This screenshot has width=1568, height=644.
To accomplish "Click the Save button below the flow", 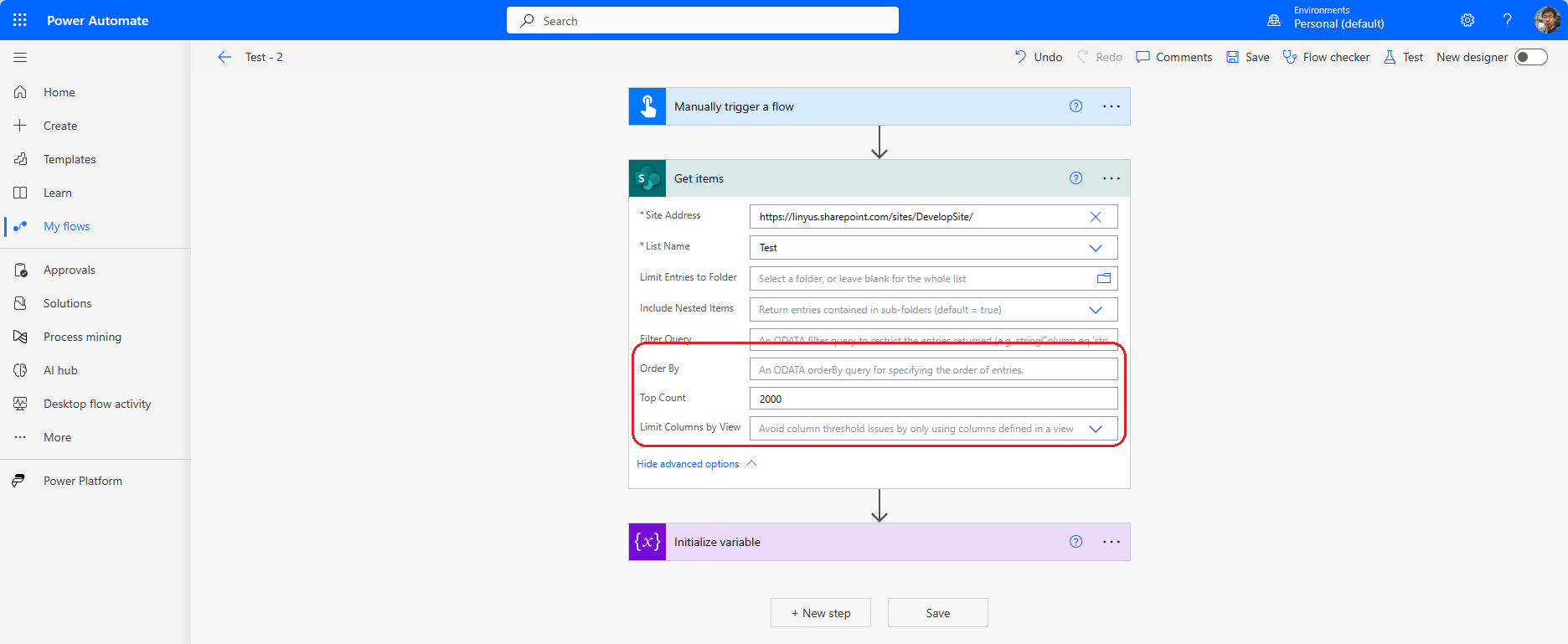I will 938,613.
